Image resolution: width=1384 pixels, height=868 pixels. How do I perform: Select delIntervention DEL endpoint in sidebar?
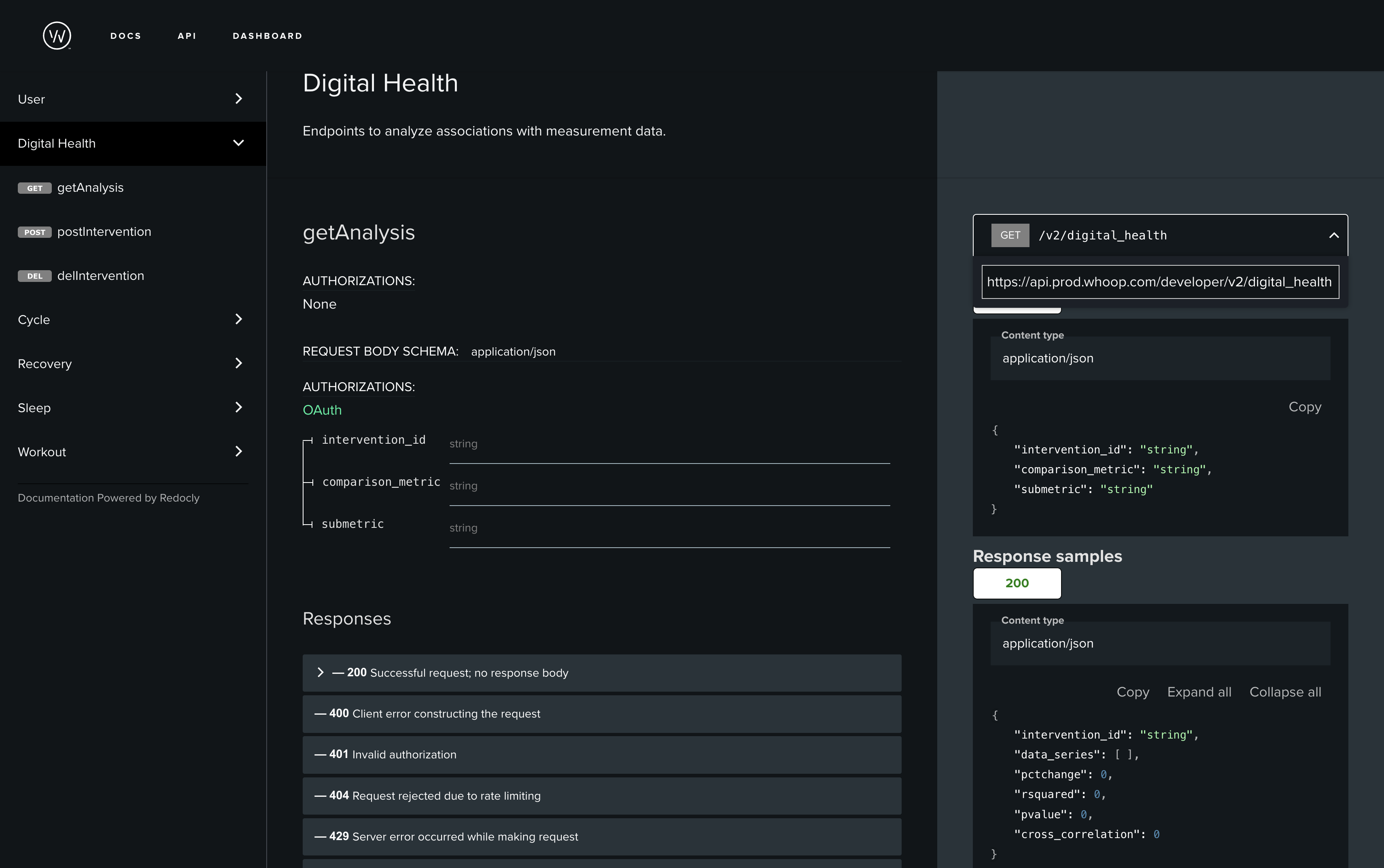[x=133, y=276]
